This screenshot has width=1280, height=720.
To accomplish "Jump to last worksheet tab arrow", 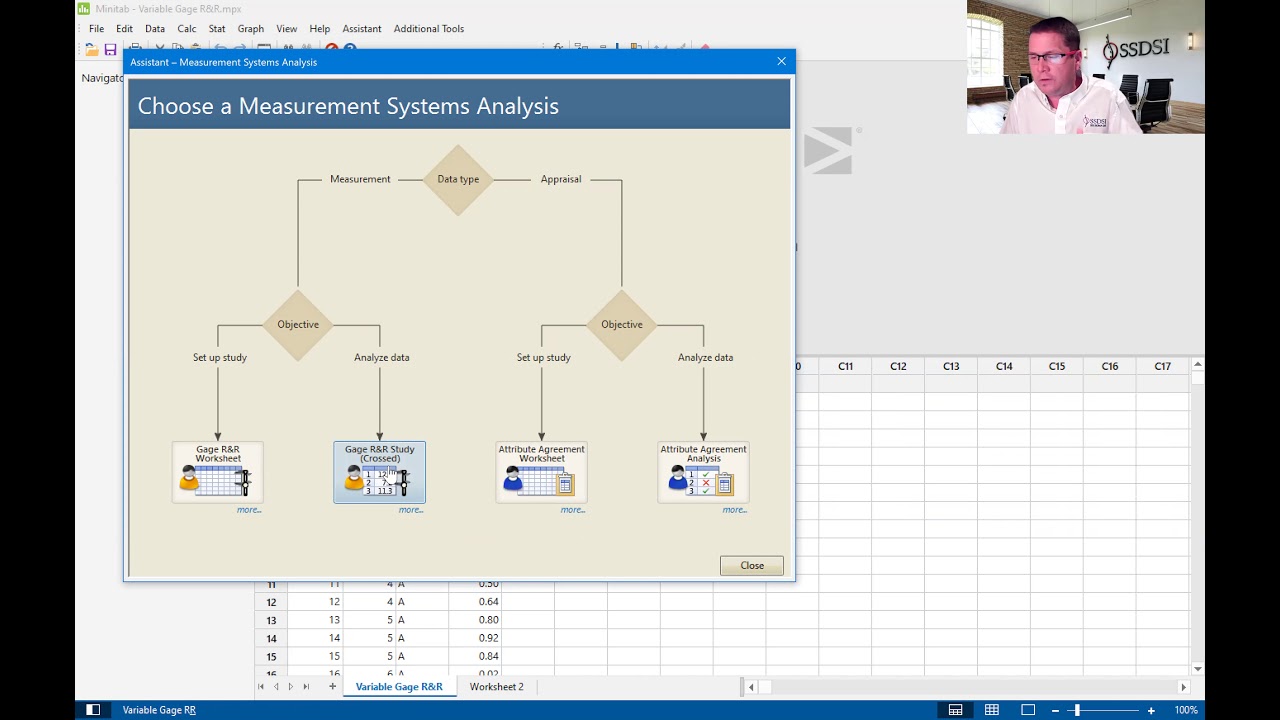I will 306,687.
